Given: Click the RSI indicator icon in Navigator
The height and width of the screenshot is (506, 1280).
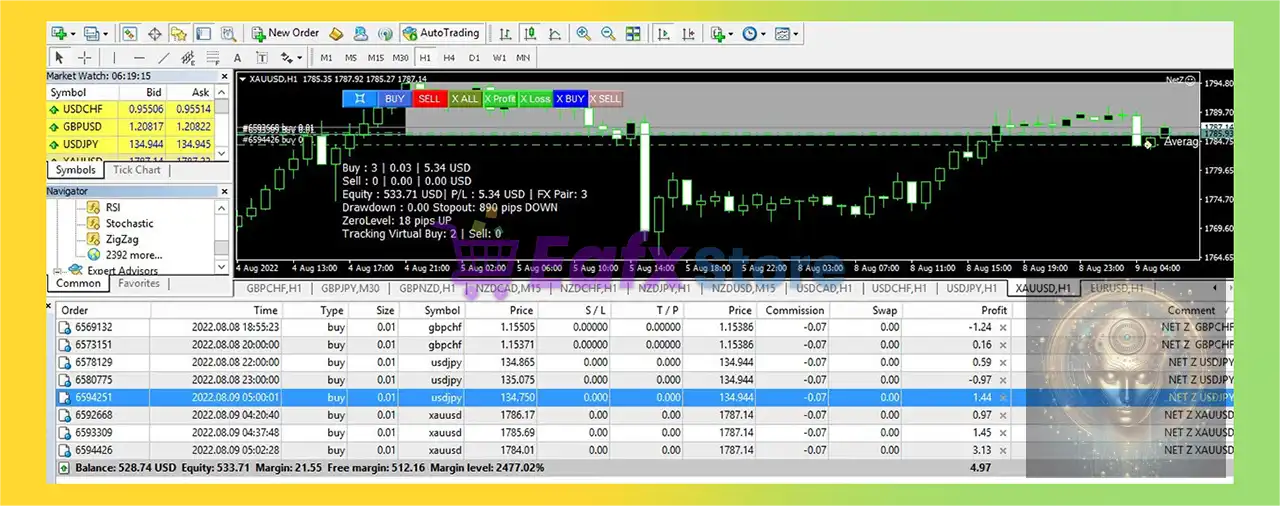Looking at the screenshot, I should click(92, 207).
